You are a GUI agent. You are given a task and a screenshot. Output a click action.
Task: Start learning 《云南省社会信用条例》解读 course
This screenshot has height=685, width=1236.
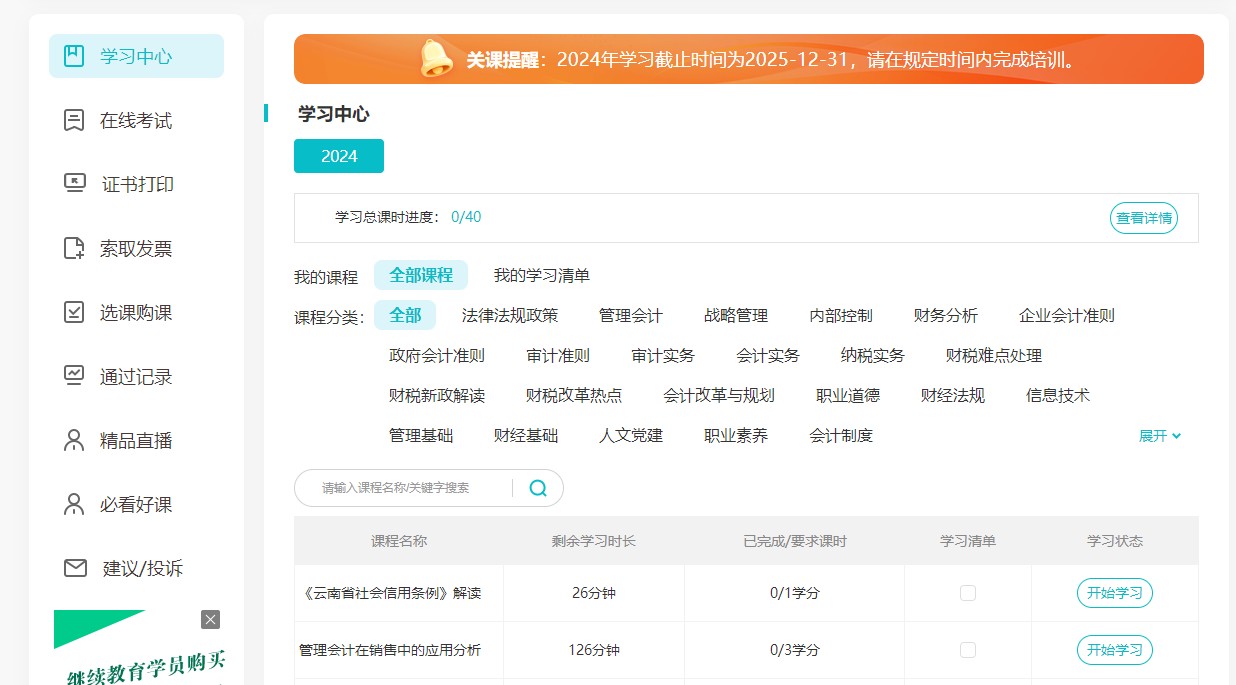[x=1114, y=592]
